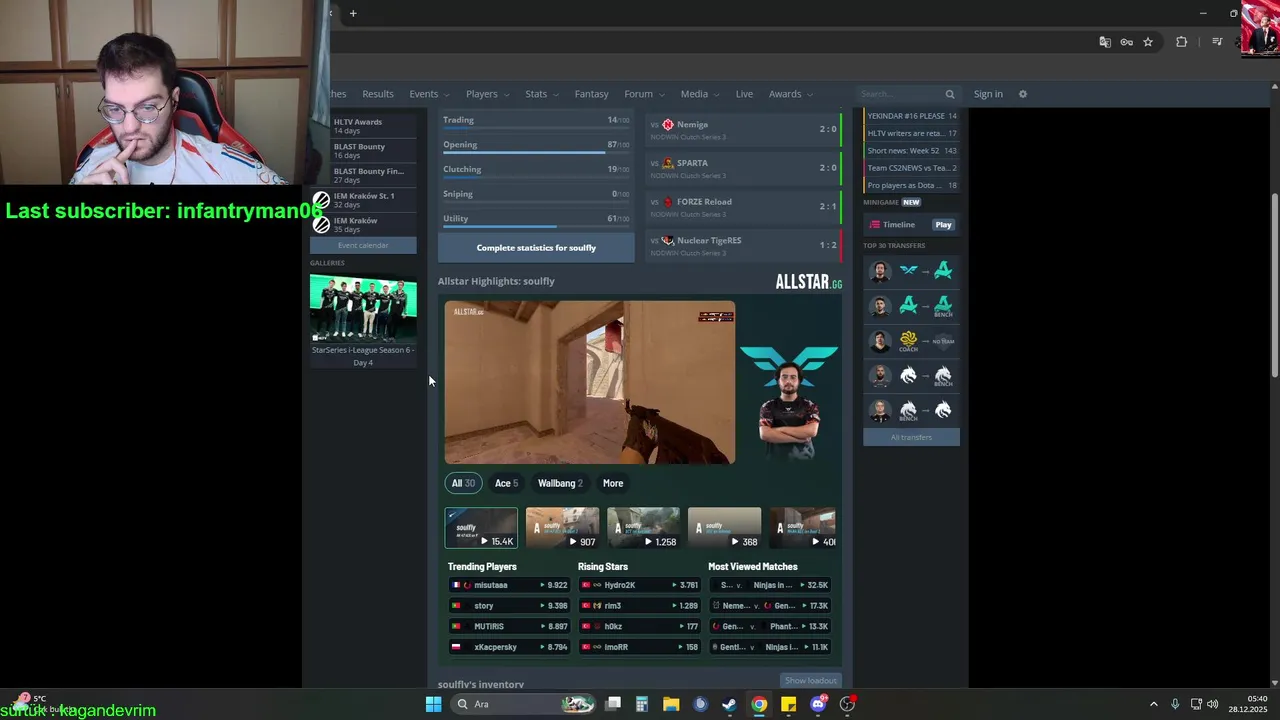Click the ALLSTAR.GG logo

tap(808, 282)
